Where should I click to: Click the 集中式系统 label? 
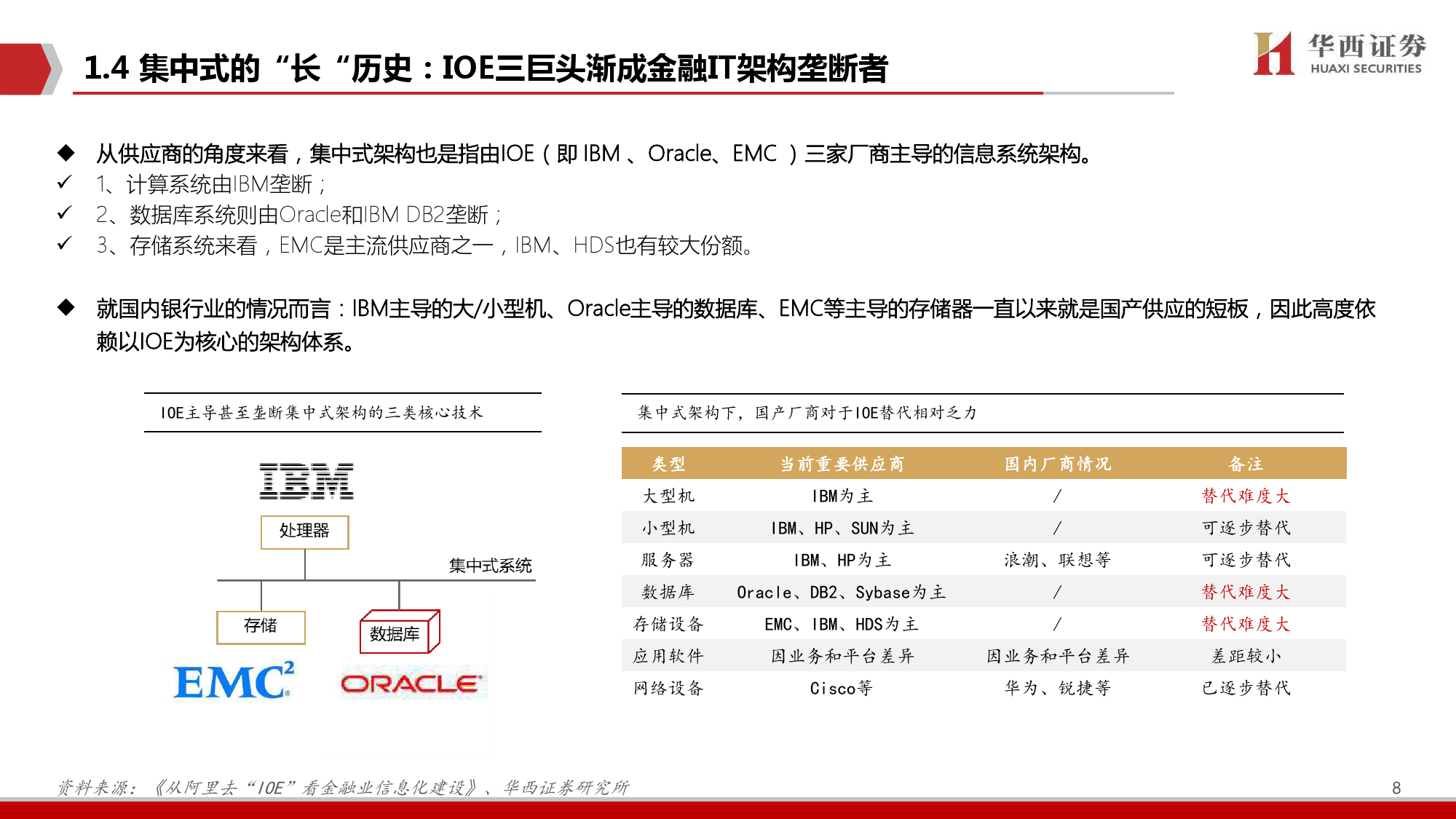[x=490, y=566]
